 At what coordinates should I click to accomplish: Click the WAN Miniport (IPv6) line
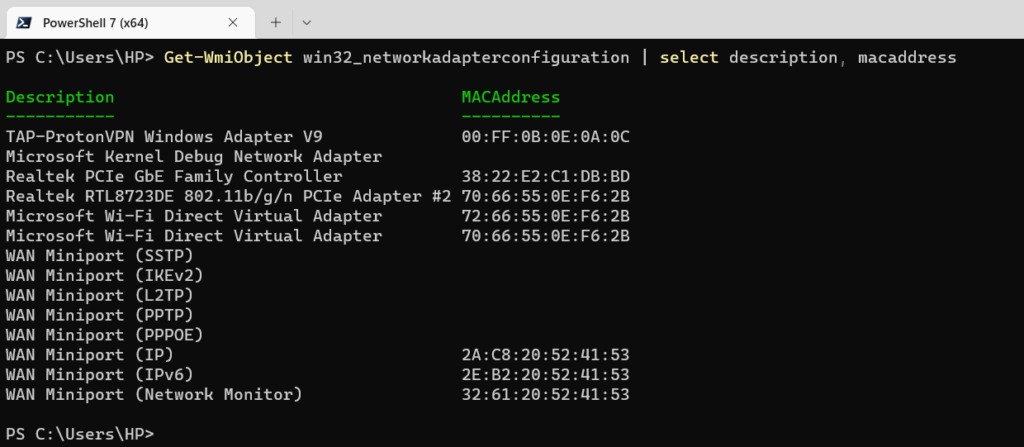point(317,374)
